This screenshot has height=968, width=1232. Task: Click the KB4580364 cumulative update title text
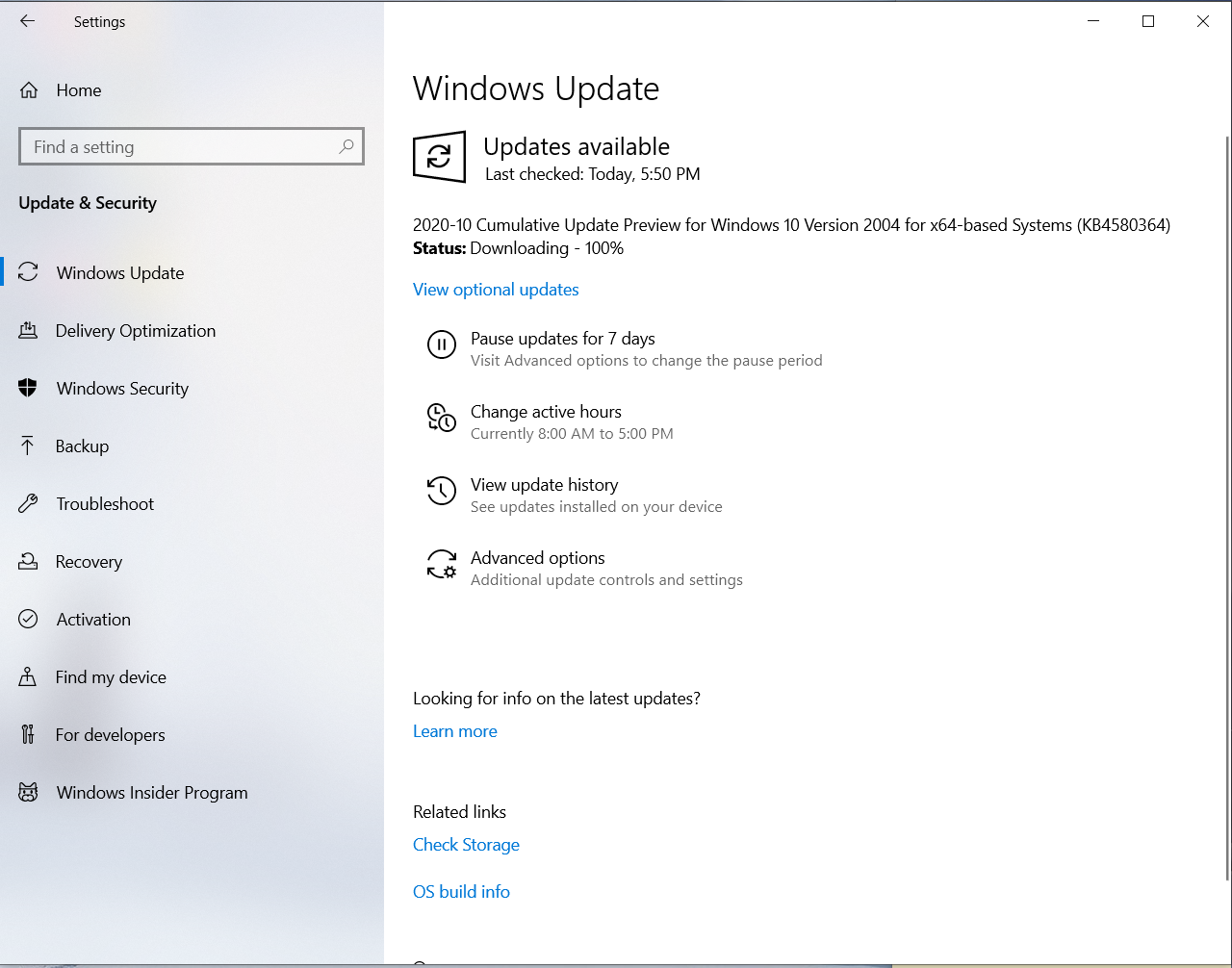[791, 225]
